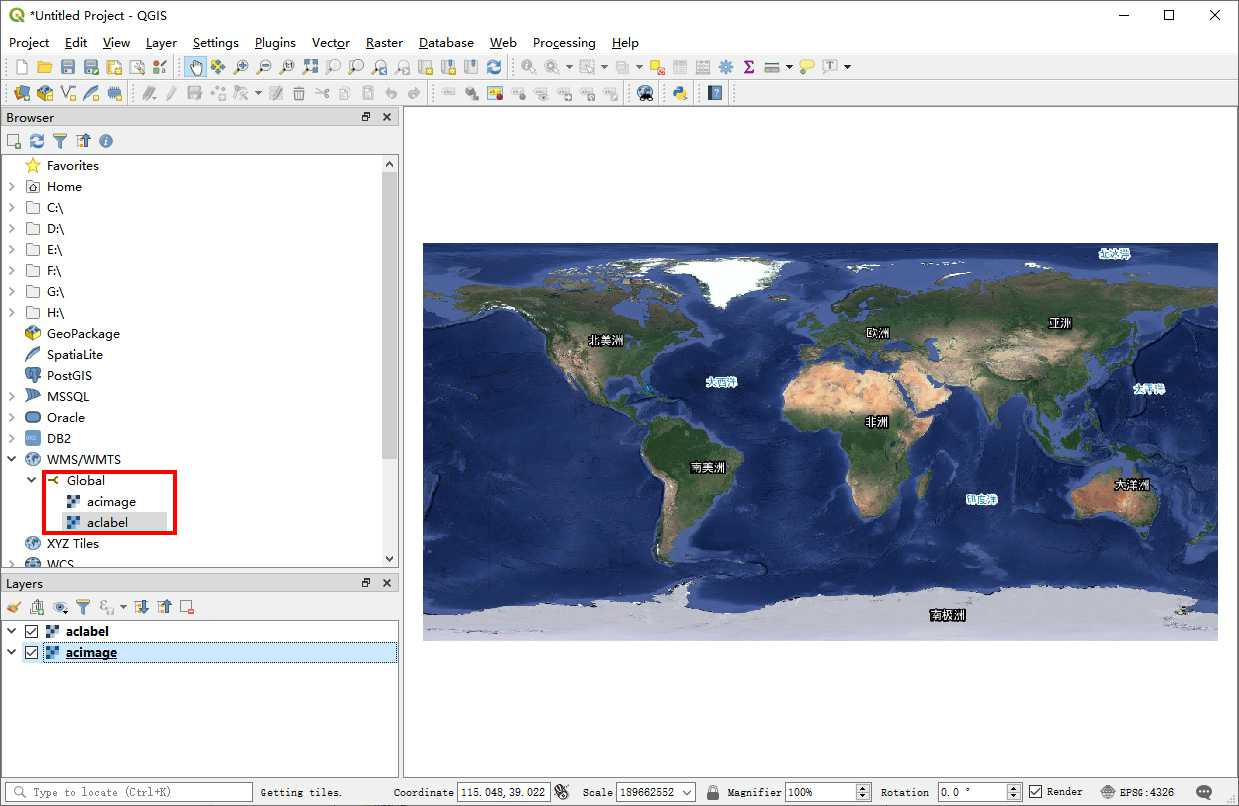Open the Python Console

[680, 93]
